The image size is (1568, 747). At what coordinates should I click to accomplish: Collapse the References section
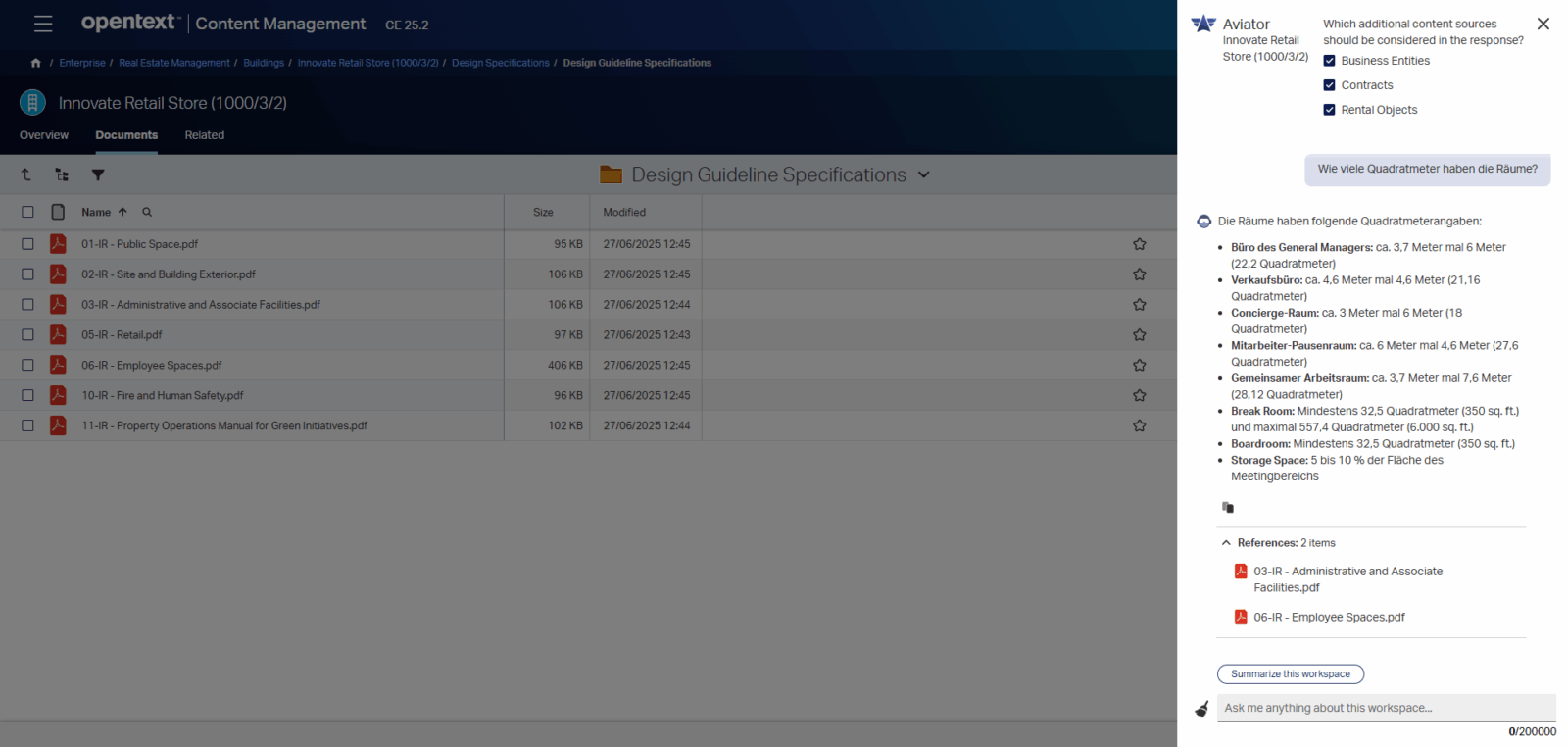click(1226, 543)
